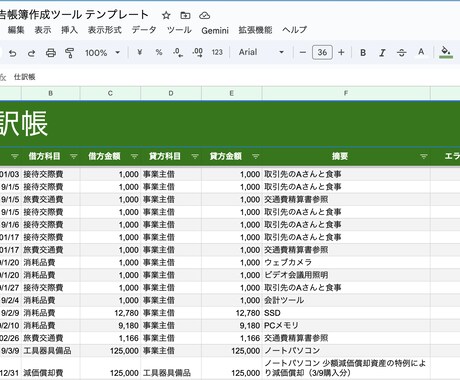Select cell containing 減価償却費
Image resolution: width=460 pixels, height=380 pixels.
point(51,367)
